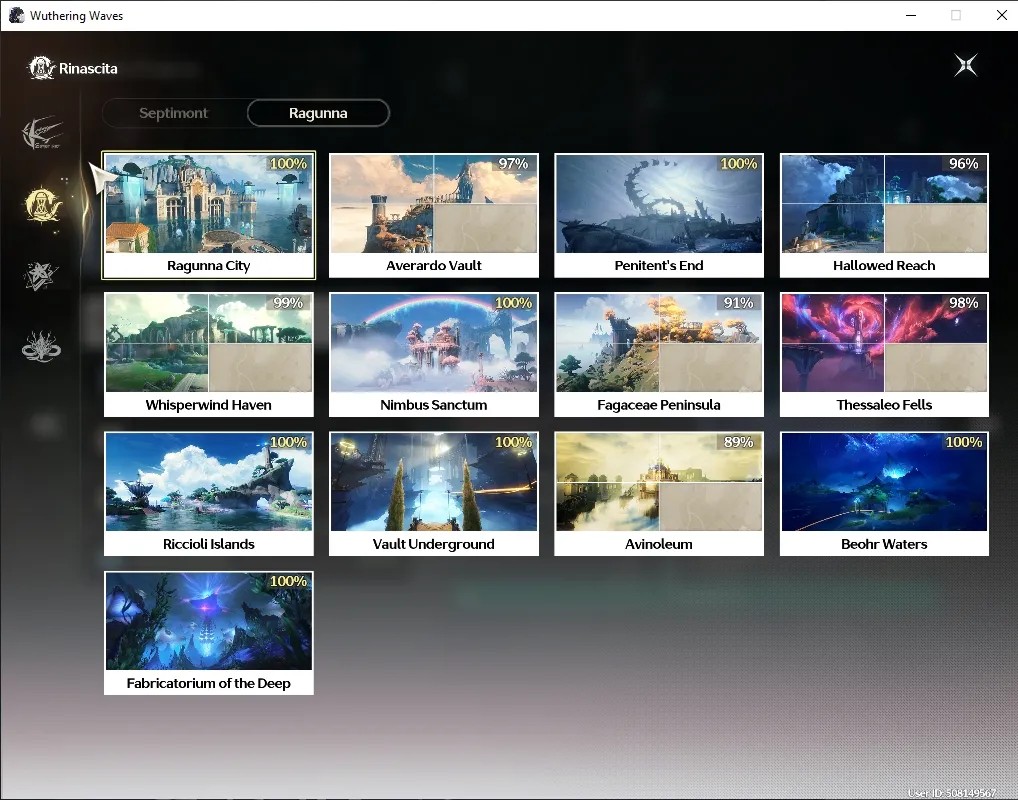Select the Riccioli Islands card
This screenshot has width=1018, height=800.
point(208,494)
